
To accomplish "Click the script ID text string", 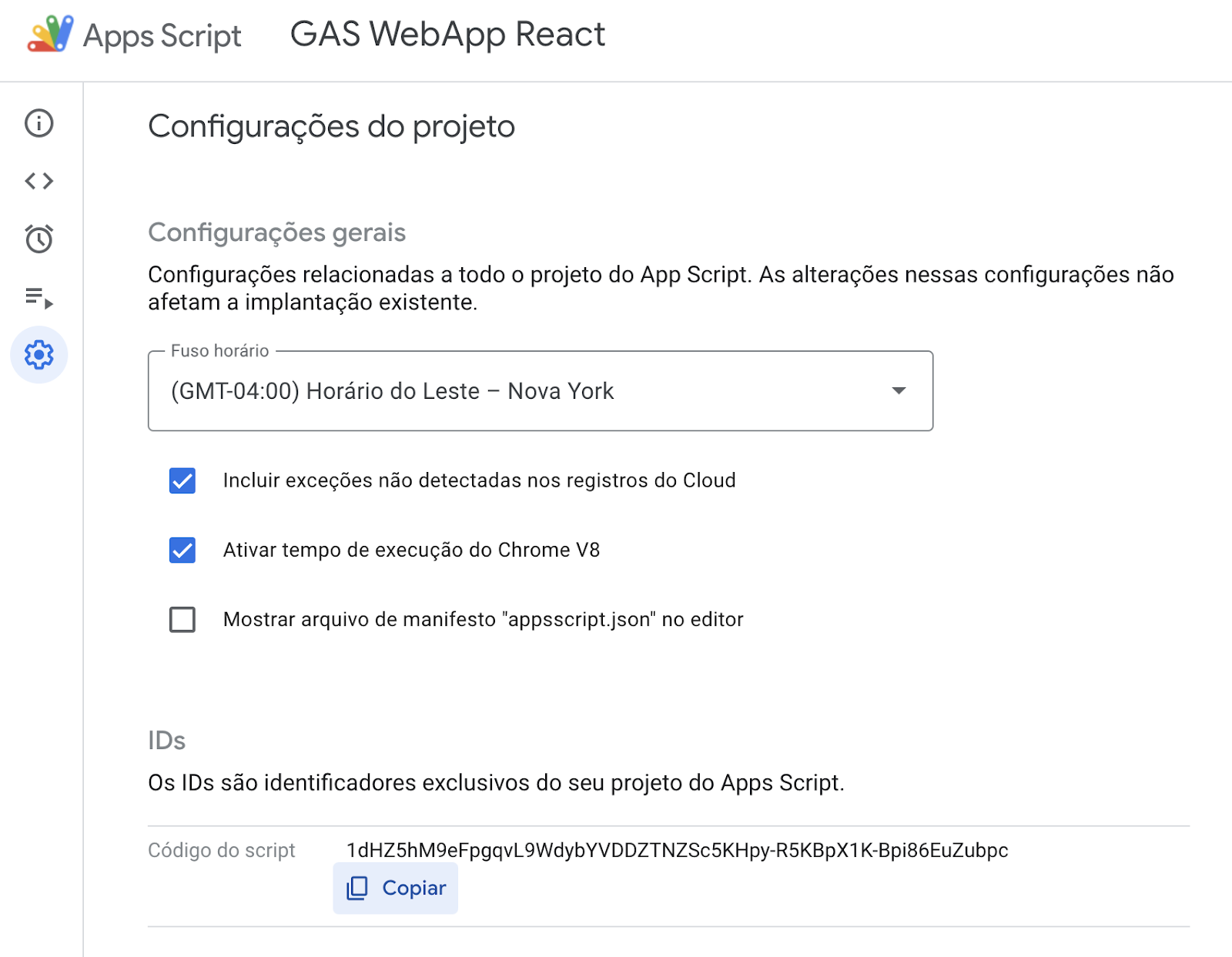I will click(678, 850).
